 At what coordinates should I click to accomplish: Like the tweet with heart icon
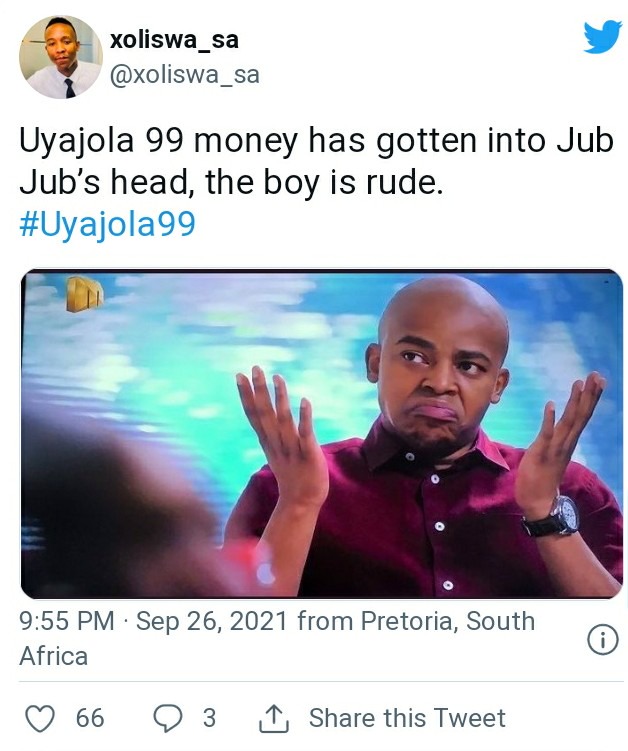click(x=40, y=717)
